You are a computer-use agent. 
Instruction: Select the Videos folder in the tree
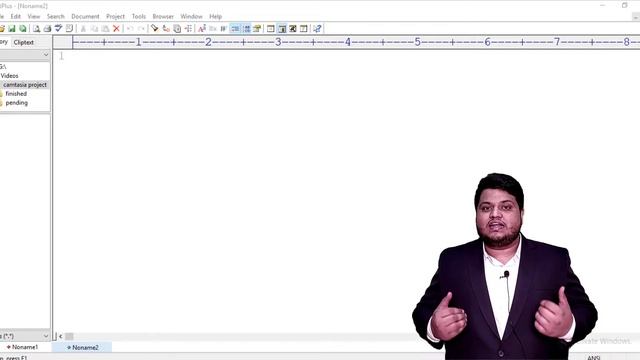(9, 76)
